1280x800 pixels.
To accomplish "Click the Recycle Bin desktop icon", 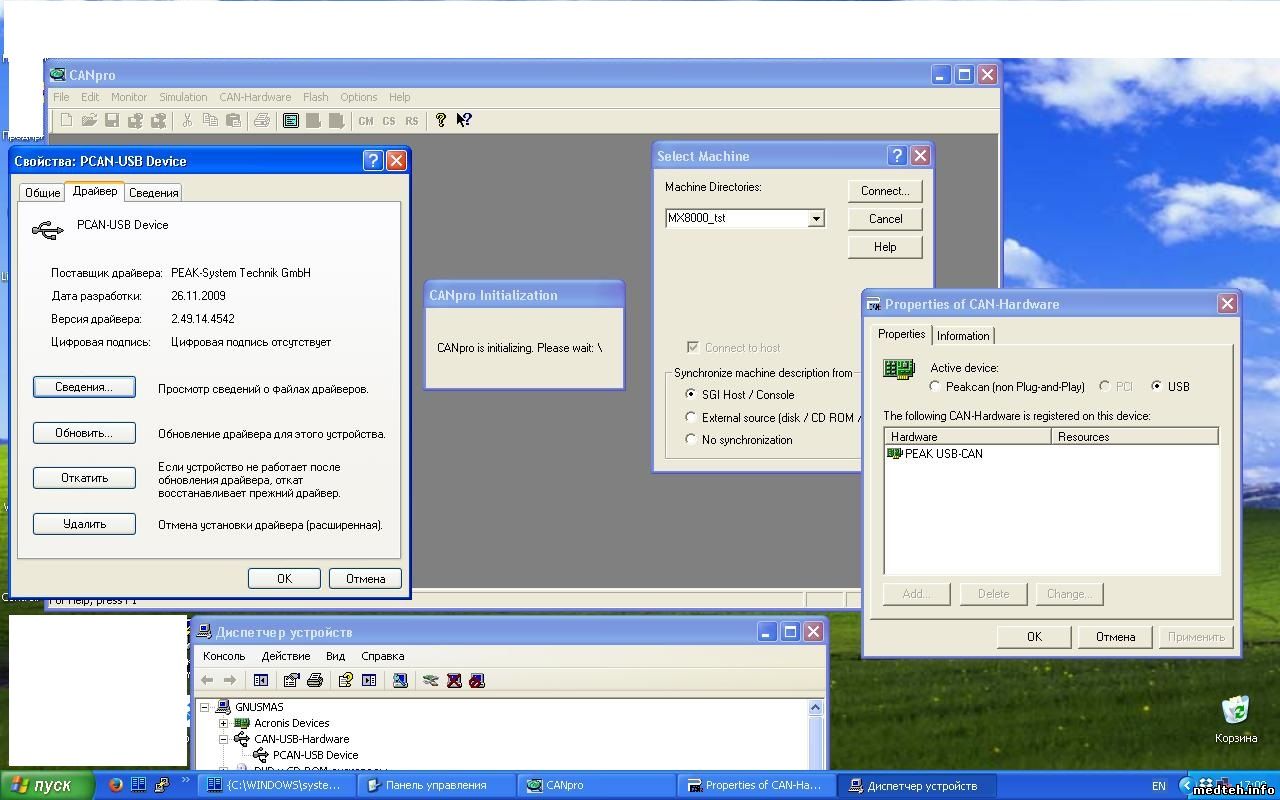I will click(1236, 712).
